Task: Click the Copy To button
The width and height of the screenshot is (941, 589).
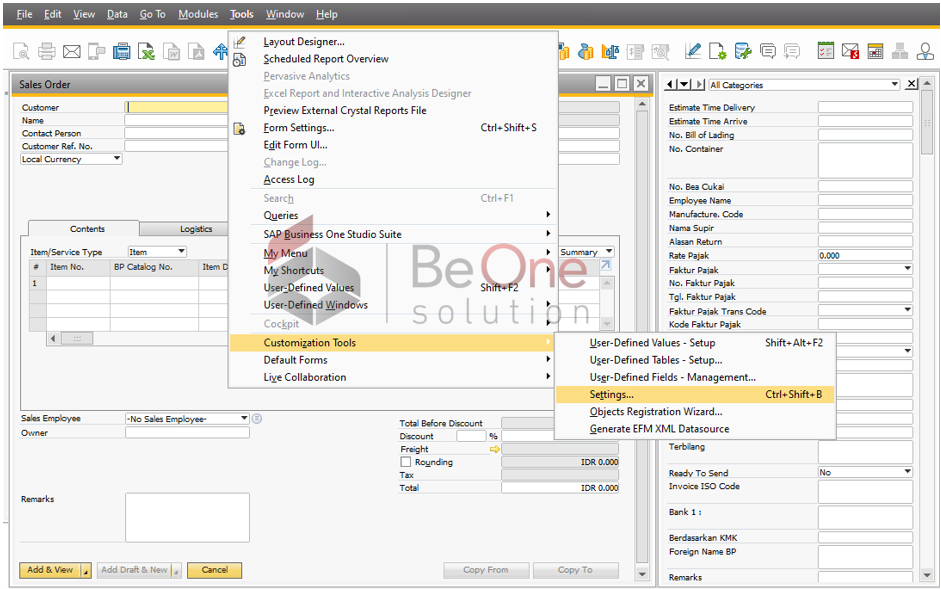Action: tap(576, 570)
